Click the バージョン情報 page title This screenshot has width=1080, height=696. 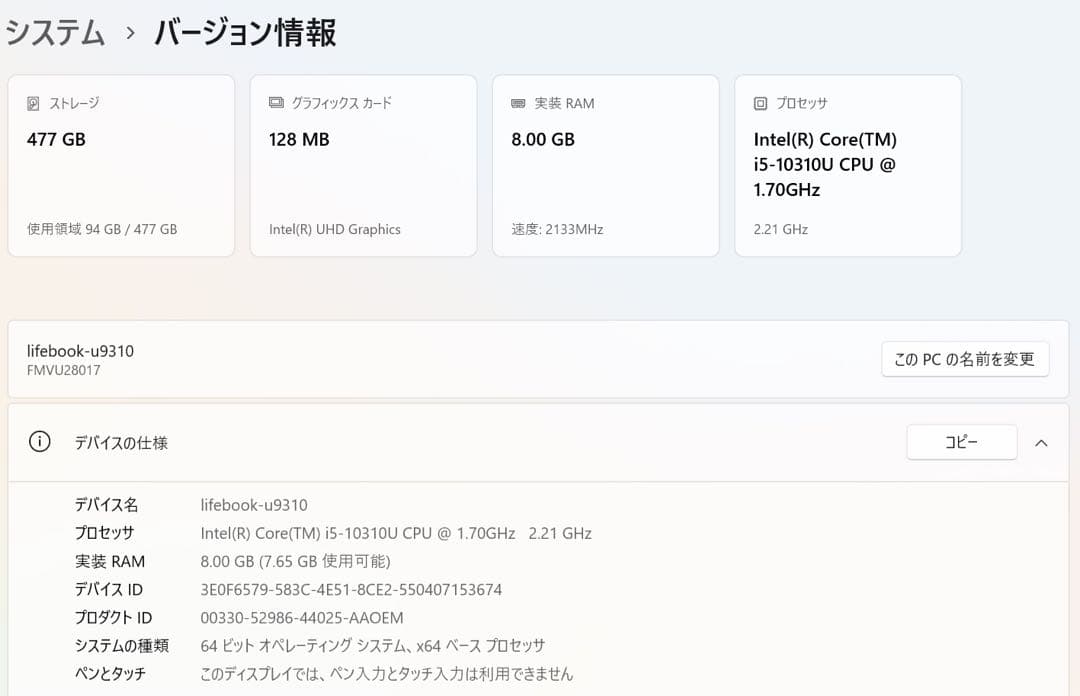[x=243, y=32]
